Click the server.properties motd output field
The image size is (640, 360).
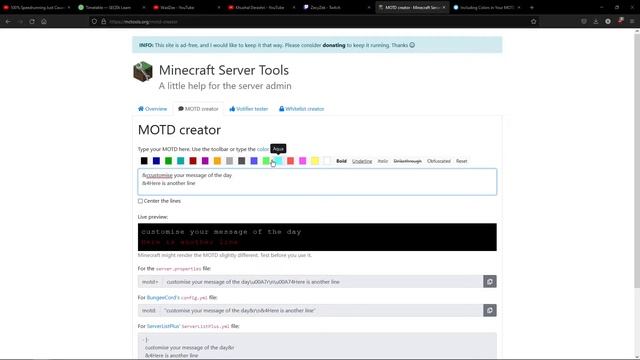pos(322,282)
